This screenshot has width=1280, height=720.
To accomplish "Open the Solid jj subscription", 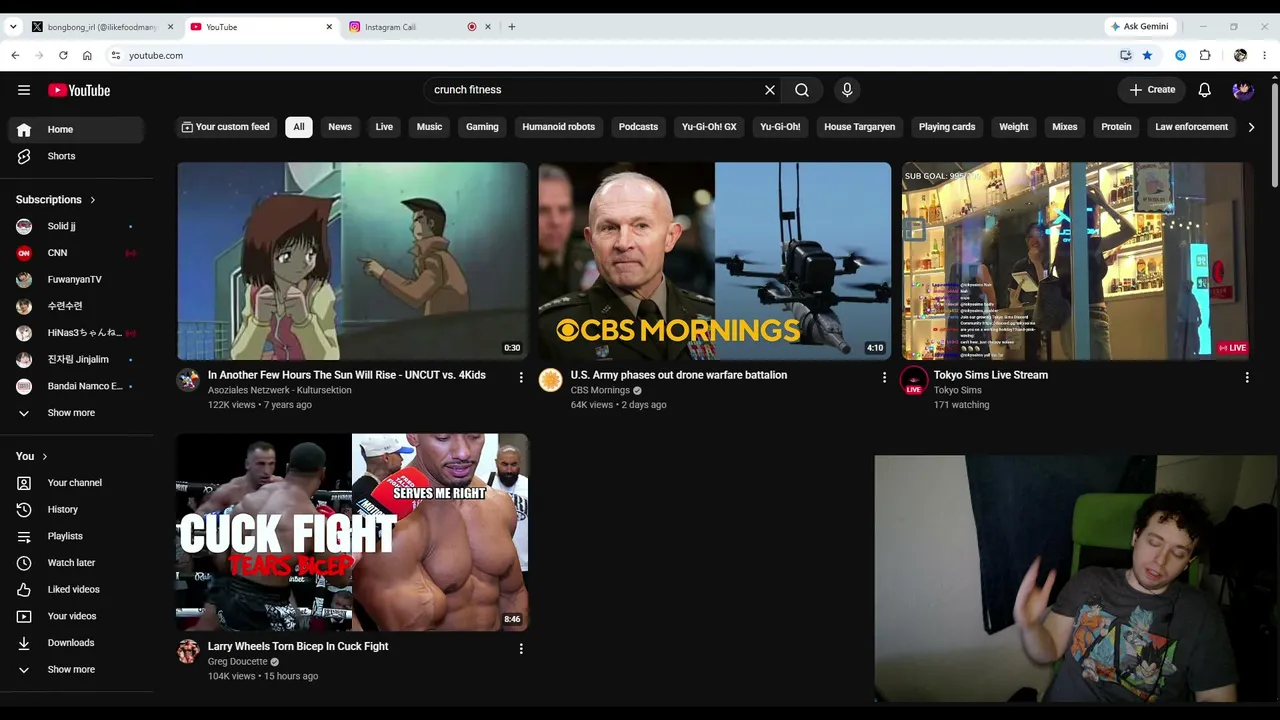I will [76, 226].
